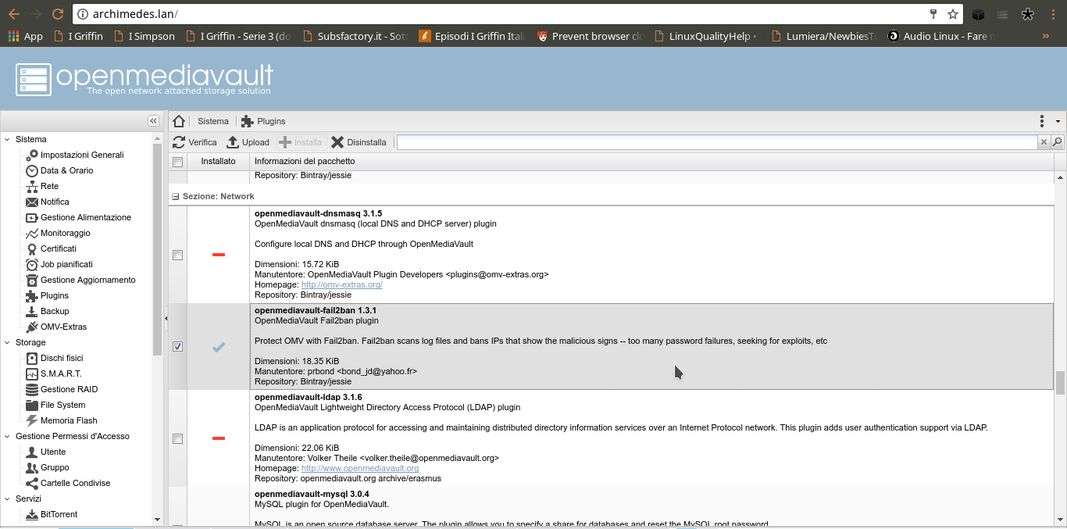The image size is (1067, 529).
Task: Uncheck the openmediavault-fail2ban plugin checkbox
Action: (178, 347)
